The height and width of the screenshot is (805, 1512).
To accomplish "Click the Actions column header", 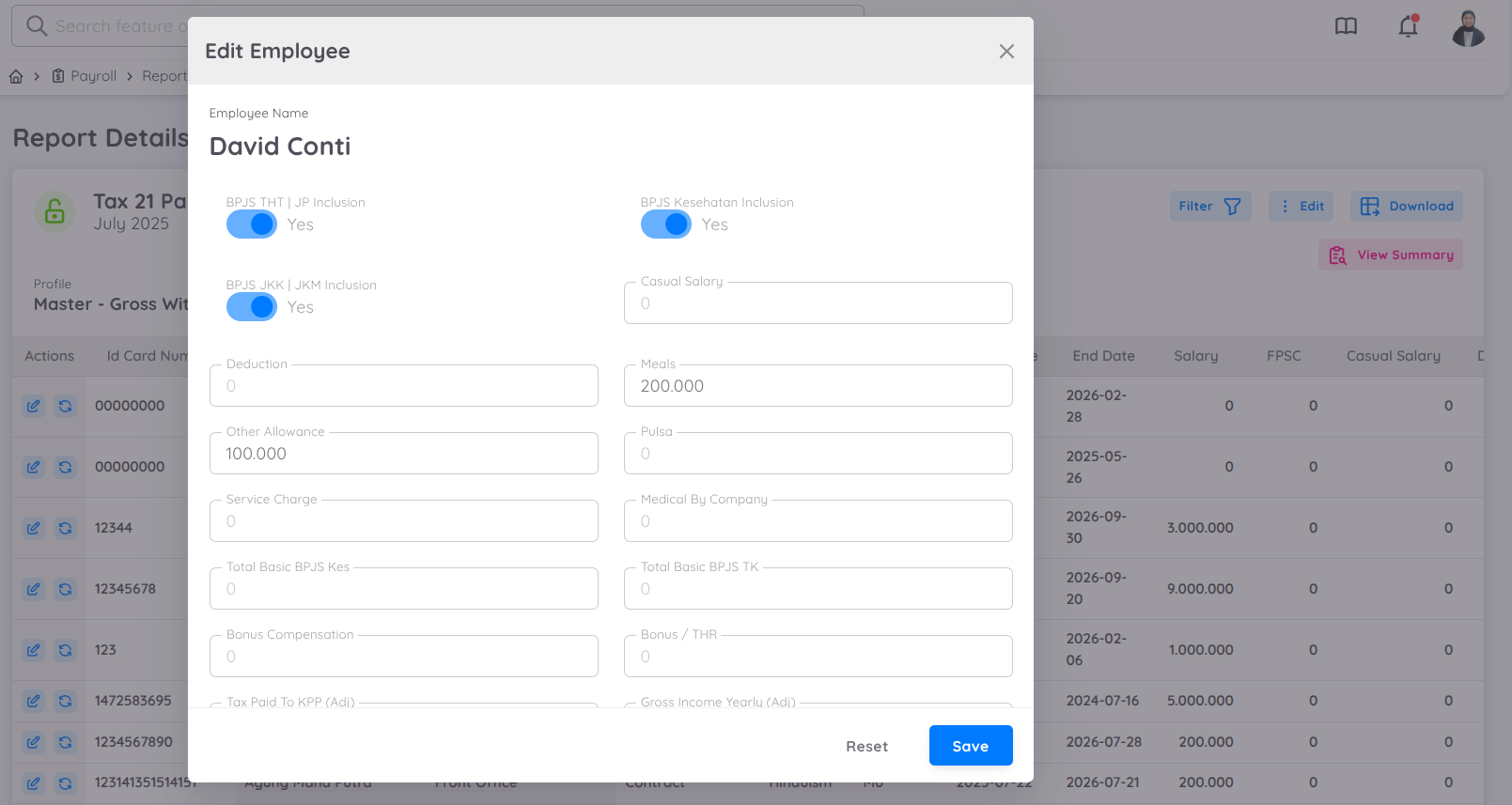I will pyautogui.click(x=49, y=356).
